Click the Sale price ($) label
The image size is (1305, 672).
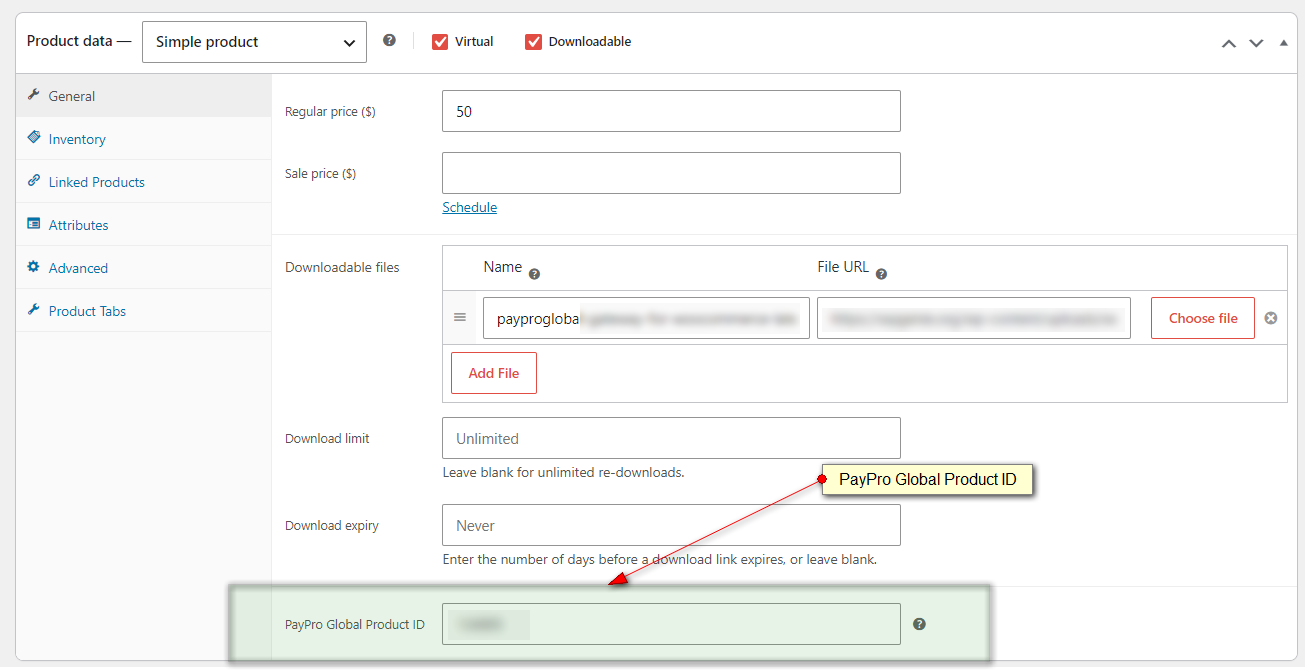321,174
